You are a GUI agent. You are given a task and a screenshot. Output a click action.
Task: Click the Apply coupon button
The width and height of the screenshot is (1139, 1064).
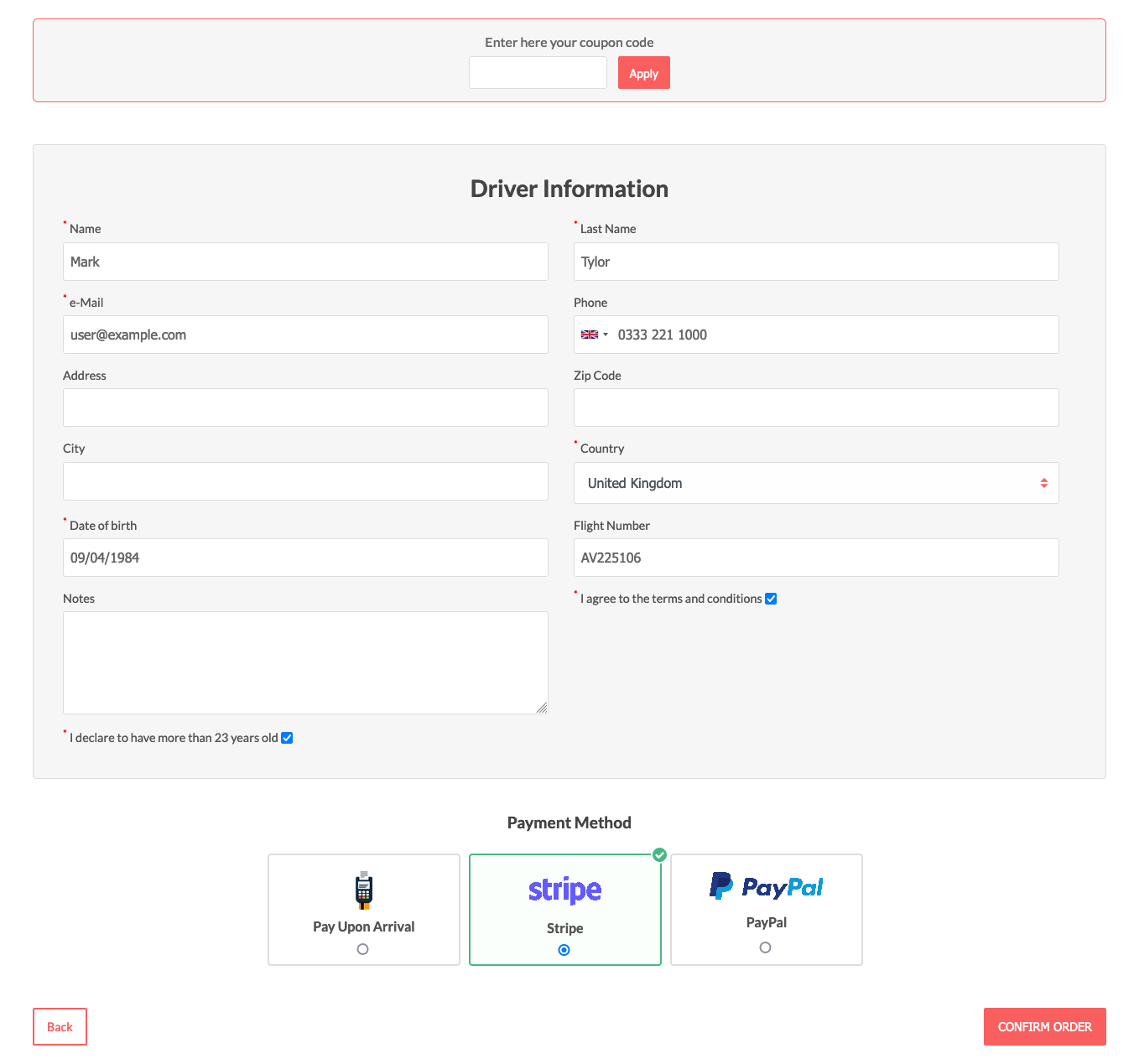coord(643,73)
